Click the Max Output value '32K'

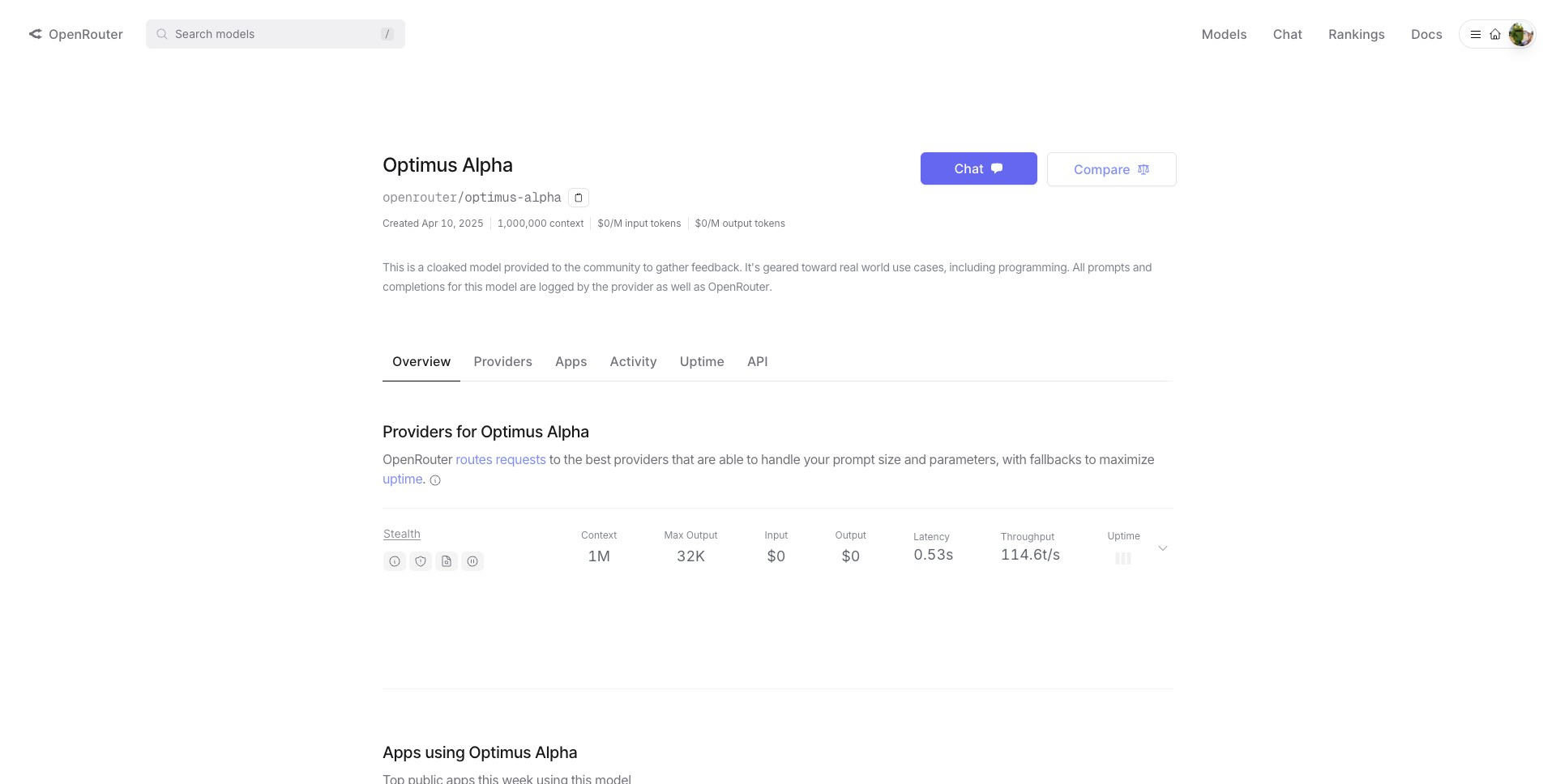pyautogui.click(x=690, y=556)
